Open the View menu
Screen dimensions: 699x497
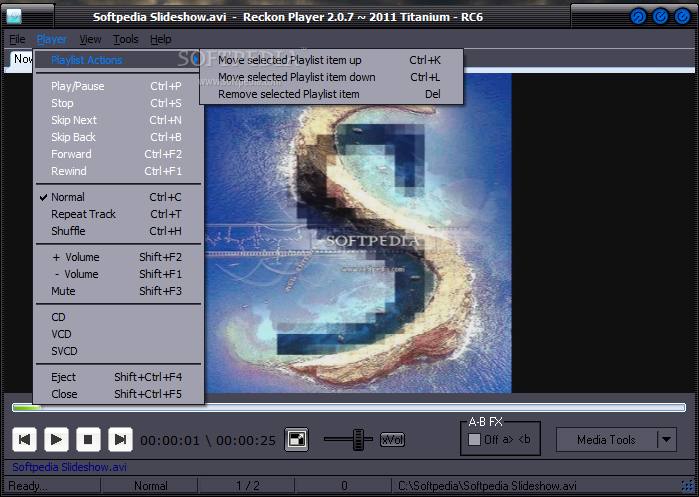[90, 39]
